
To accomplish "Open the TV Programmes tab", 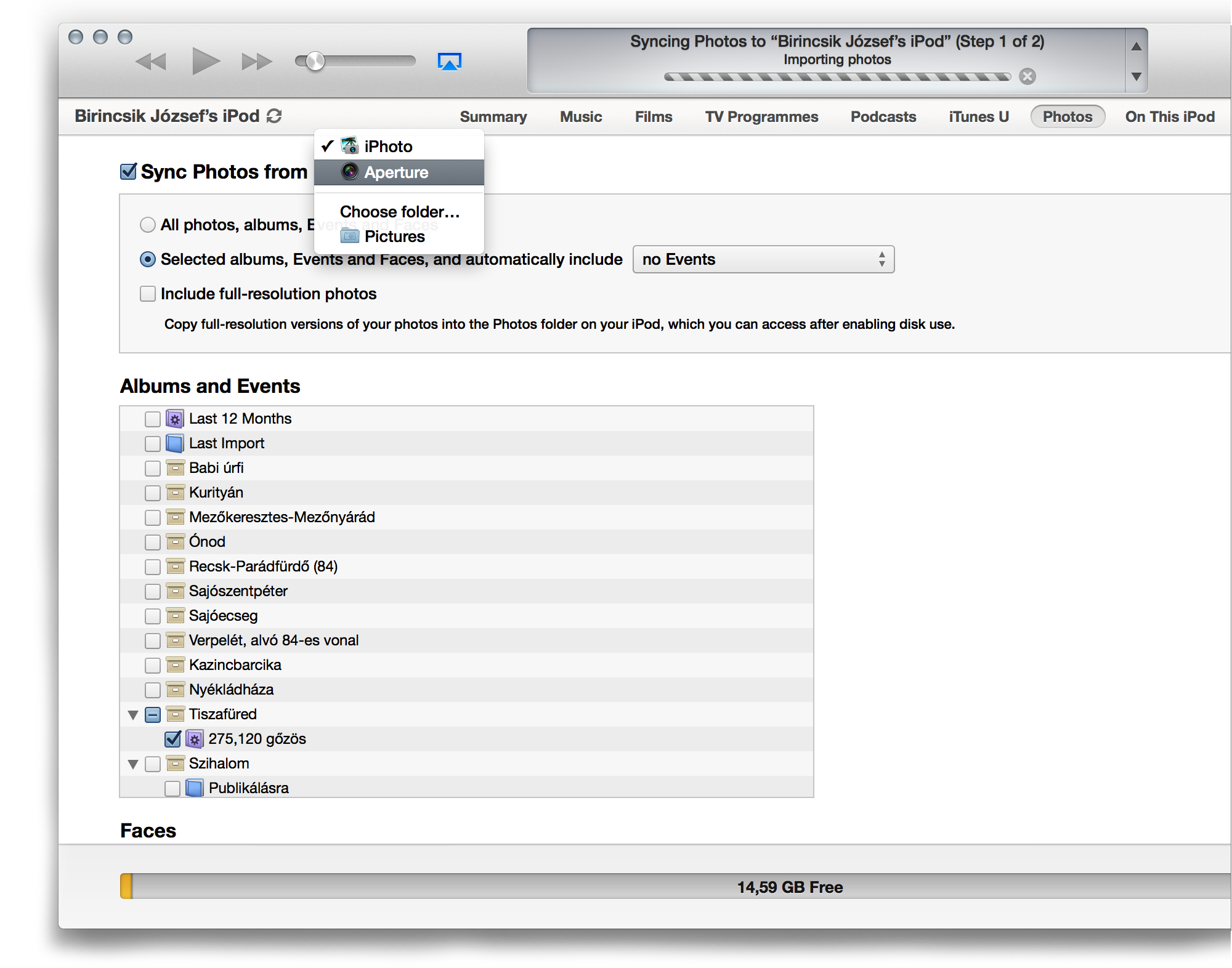I will 761,117.
